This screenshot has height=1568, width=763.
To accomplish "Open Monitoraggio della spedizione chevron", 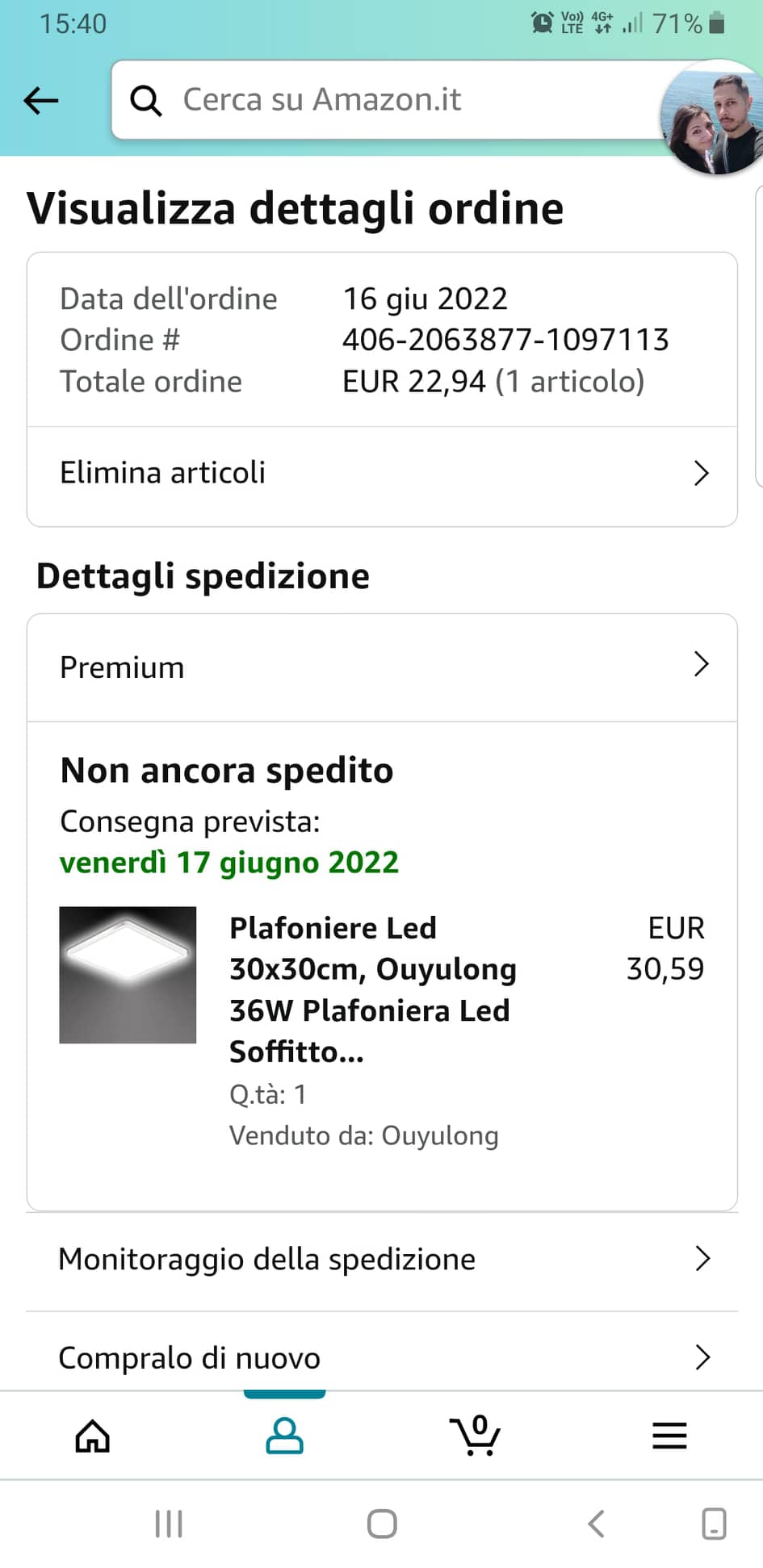I will 702,1258.
